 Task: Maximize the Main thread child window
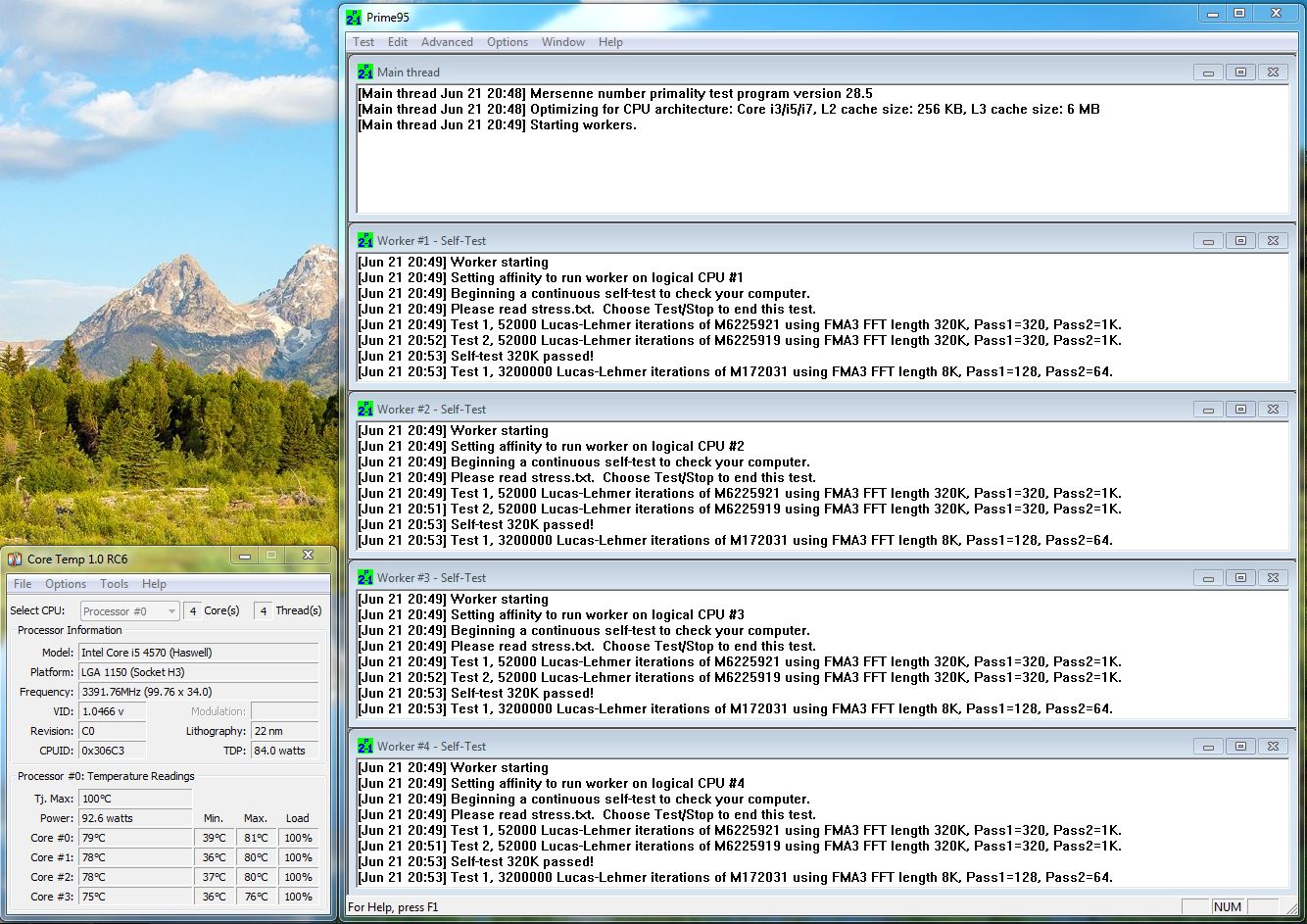point(1240,73)
